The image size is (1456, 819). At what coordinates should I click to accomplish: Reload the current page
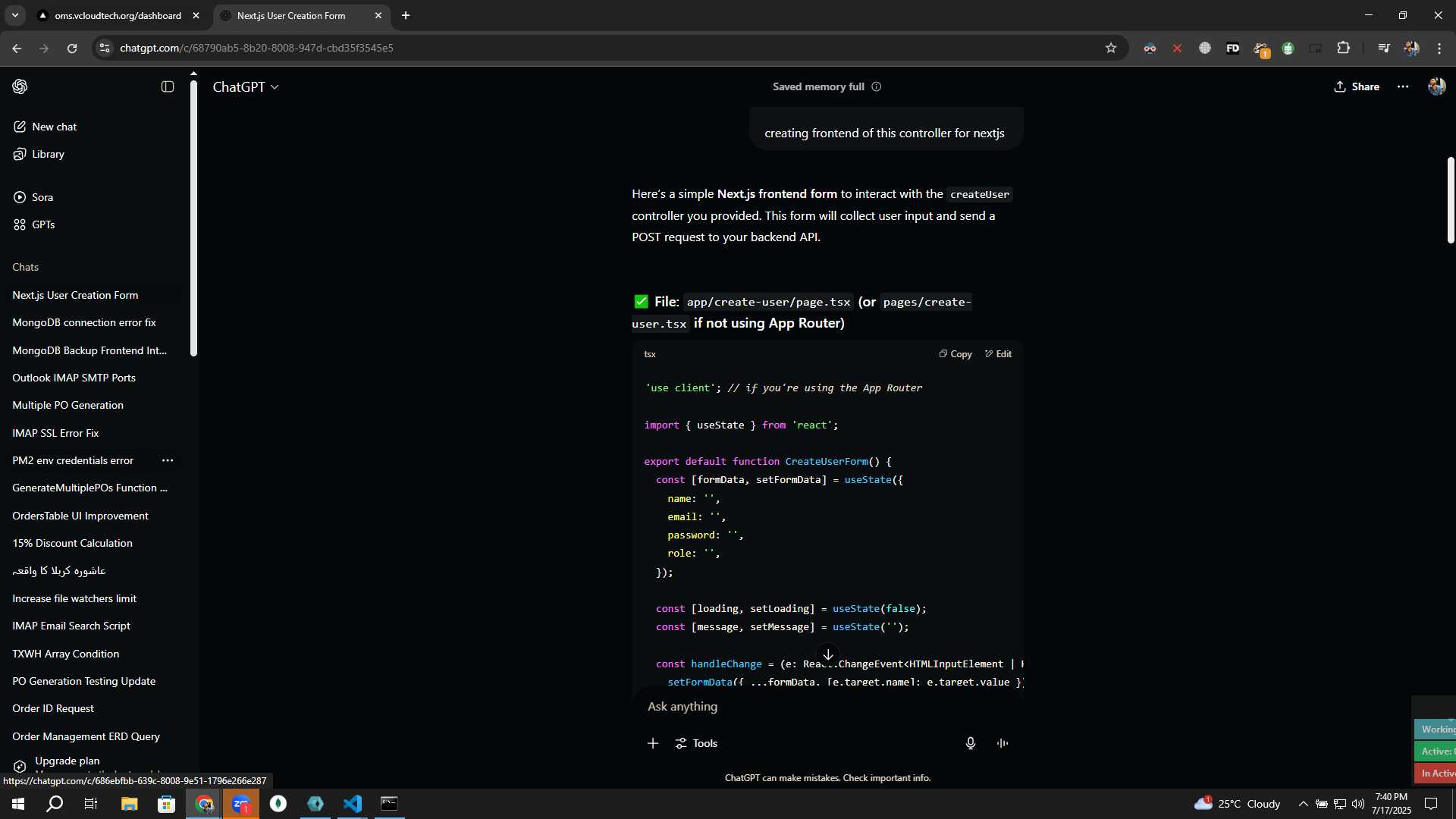72,48
